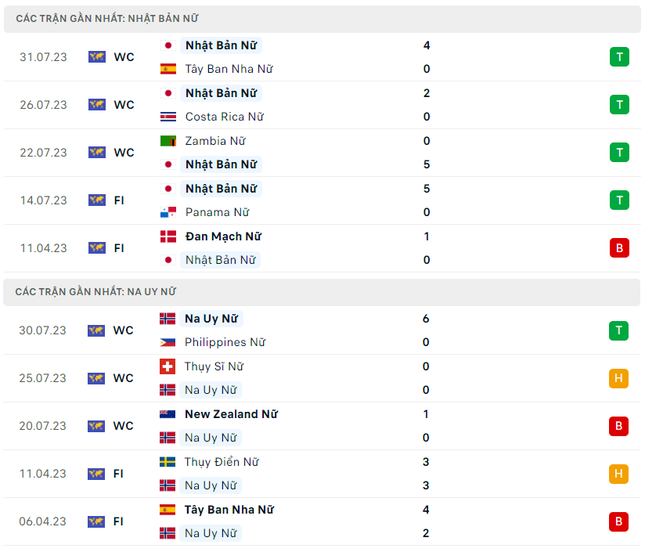Click the WC competition icon on 26.07.23 row
The width and height of the screenshot is (645, 552).
(x=97, y=104)
